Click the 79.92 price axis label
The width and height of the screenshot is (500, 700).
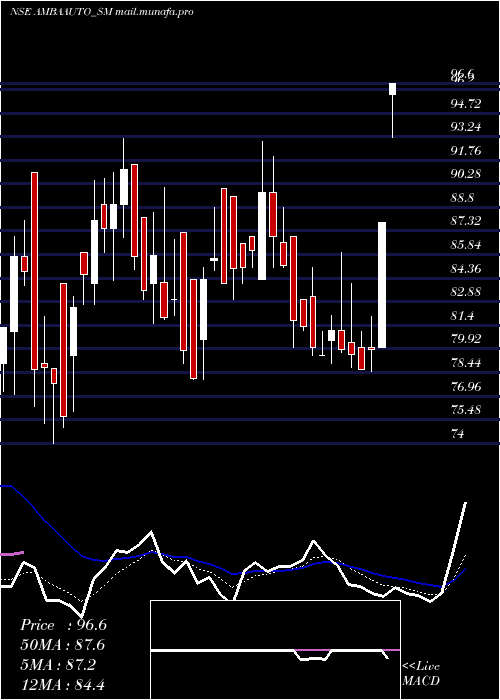pos(466,339)
